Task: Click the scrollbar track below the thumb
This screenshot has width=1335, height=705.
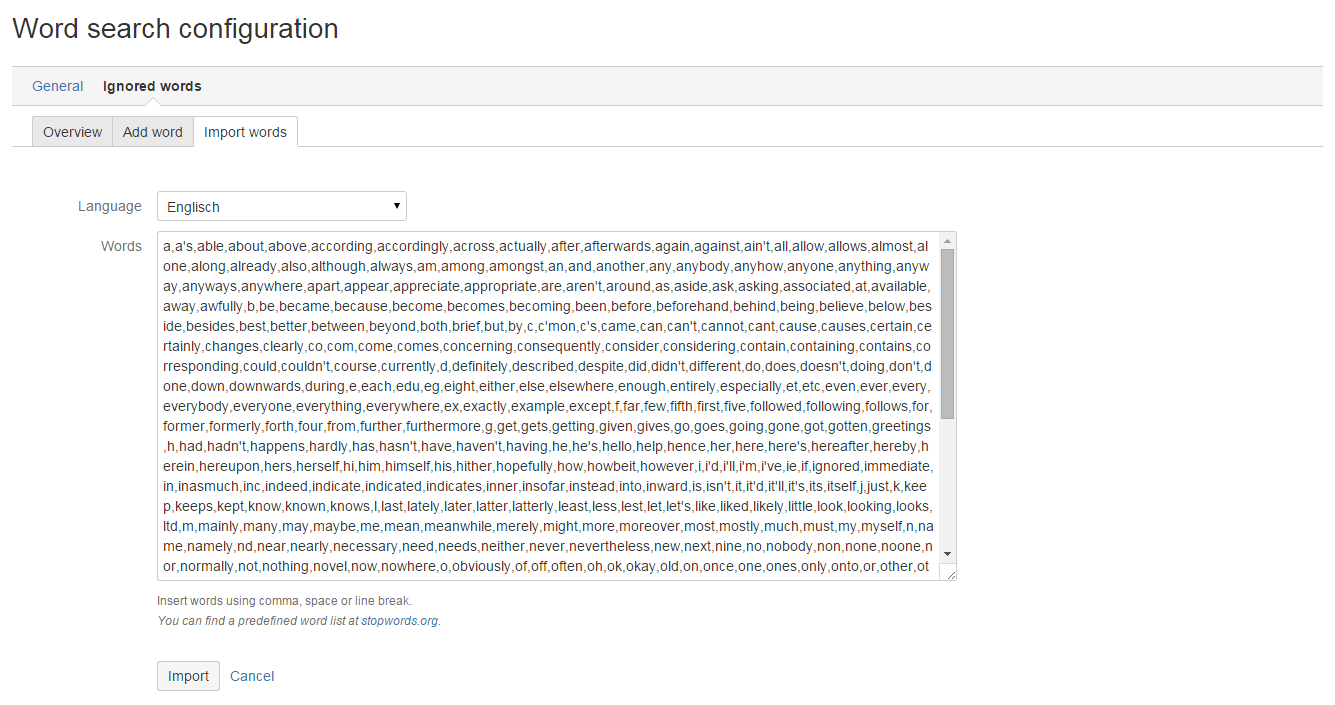Action: tap(948, 480)
